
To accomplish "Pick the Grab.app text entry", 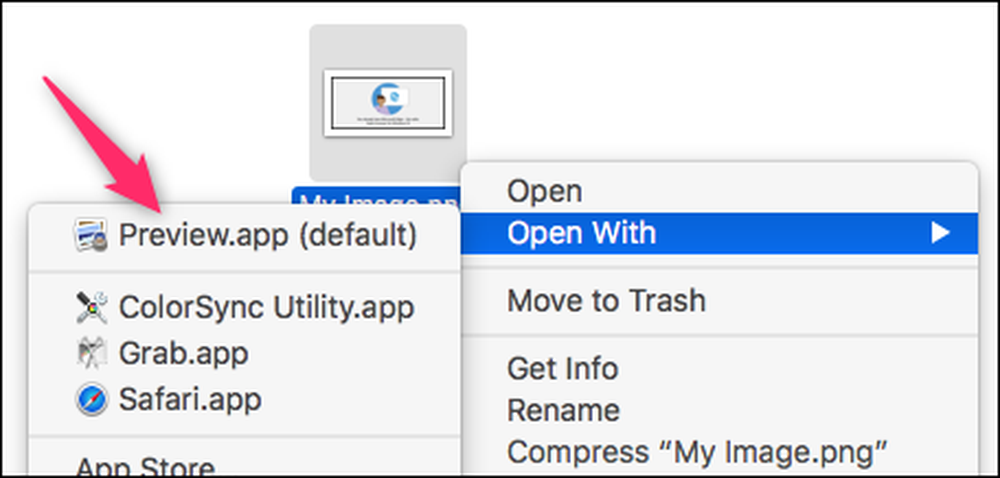I will (184, 354).
